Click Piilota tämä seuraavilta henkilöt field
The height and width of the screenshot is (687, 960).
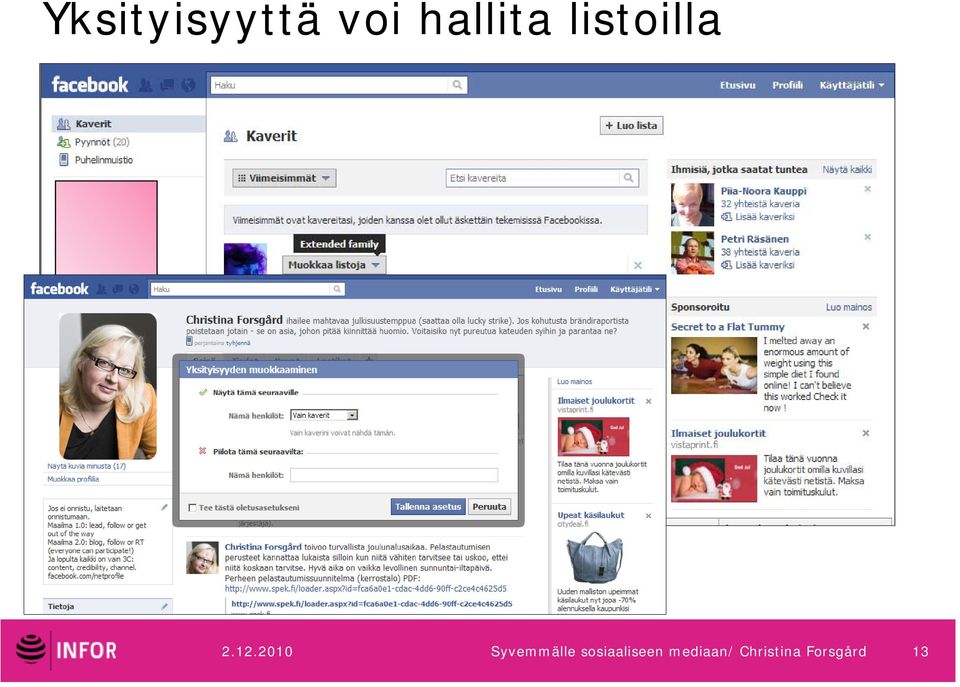click(x=394, y=475)
